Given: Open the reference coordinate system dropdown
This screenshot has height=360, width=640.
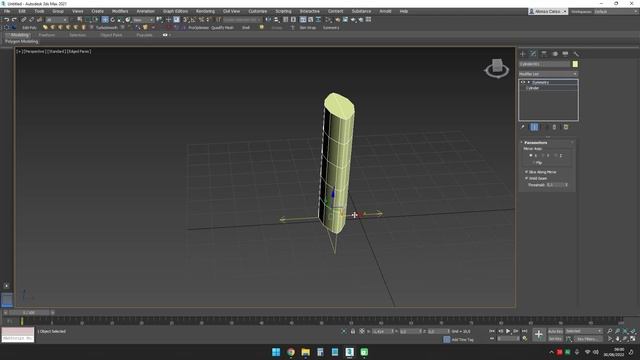Looking at the screenshot, I should (143, 20).
